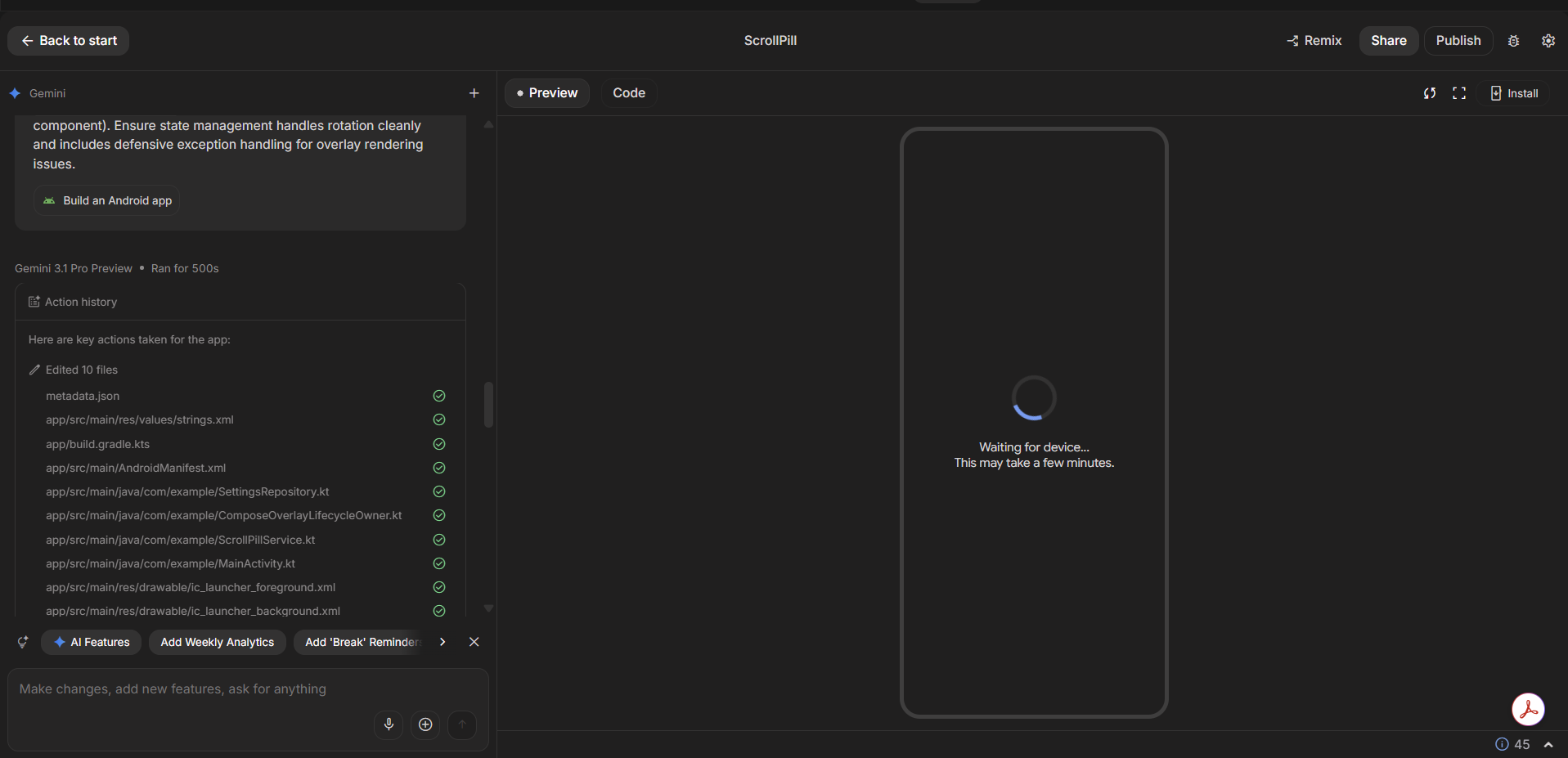
Task: Dismiss the suggestions bar
Action: pos(474,642)
